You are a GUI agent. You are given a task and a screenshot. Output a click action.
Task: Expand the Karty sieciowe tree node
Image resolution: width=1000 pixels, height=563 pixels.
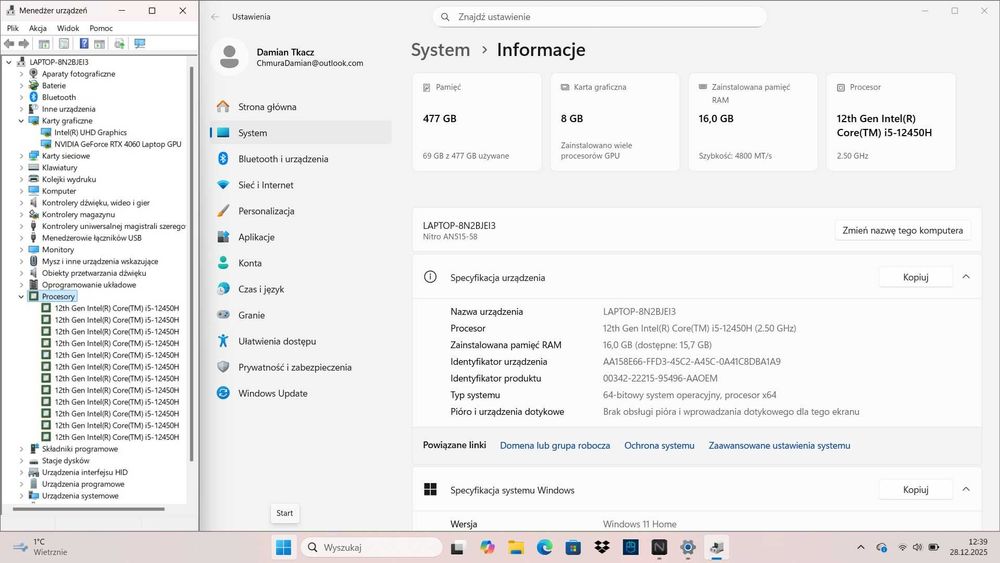pos(21,156)
